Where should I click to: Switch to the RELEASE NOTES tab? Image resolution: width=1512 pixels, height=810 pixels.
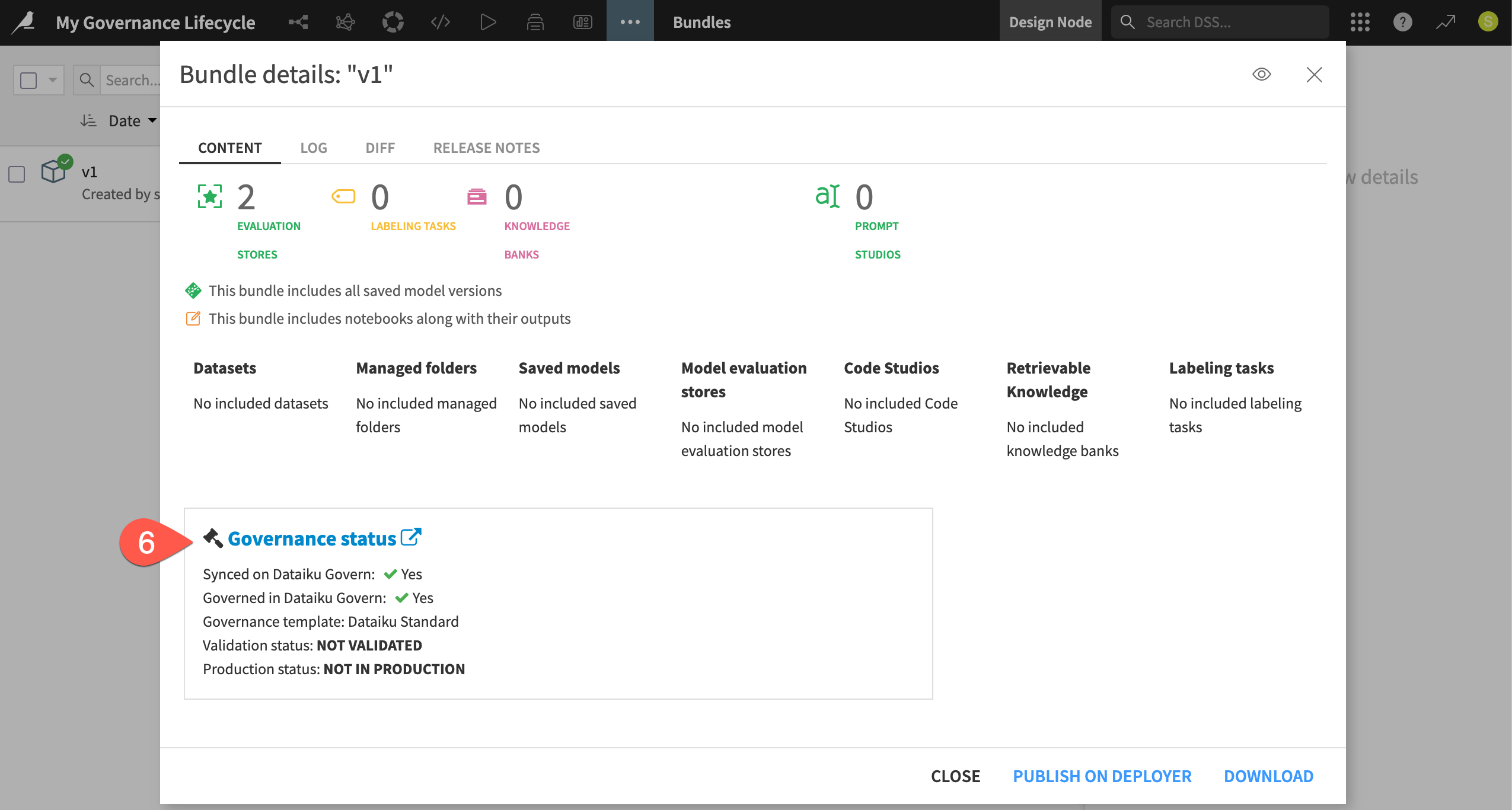[x=486, y=148]
